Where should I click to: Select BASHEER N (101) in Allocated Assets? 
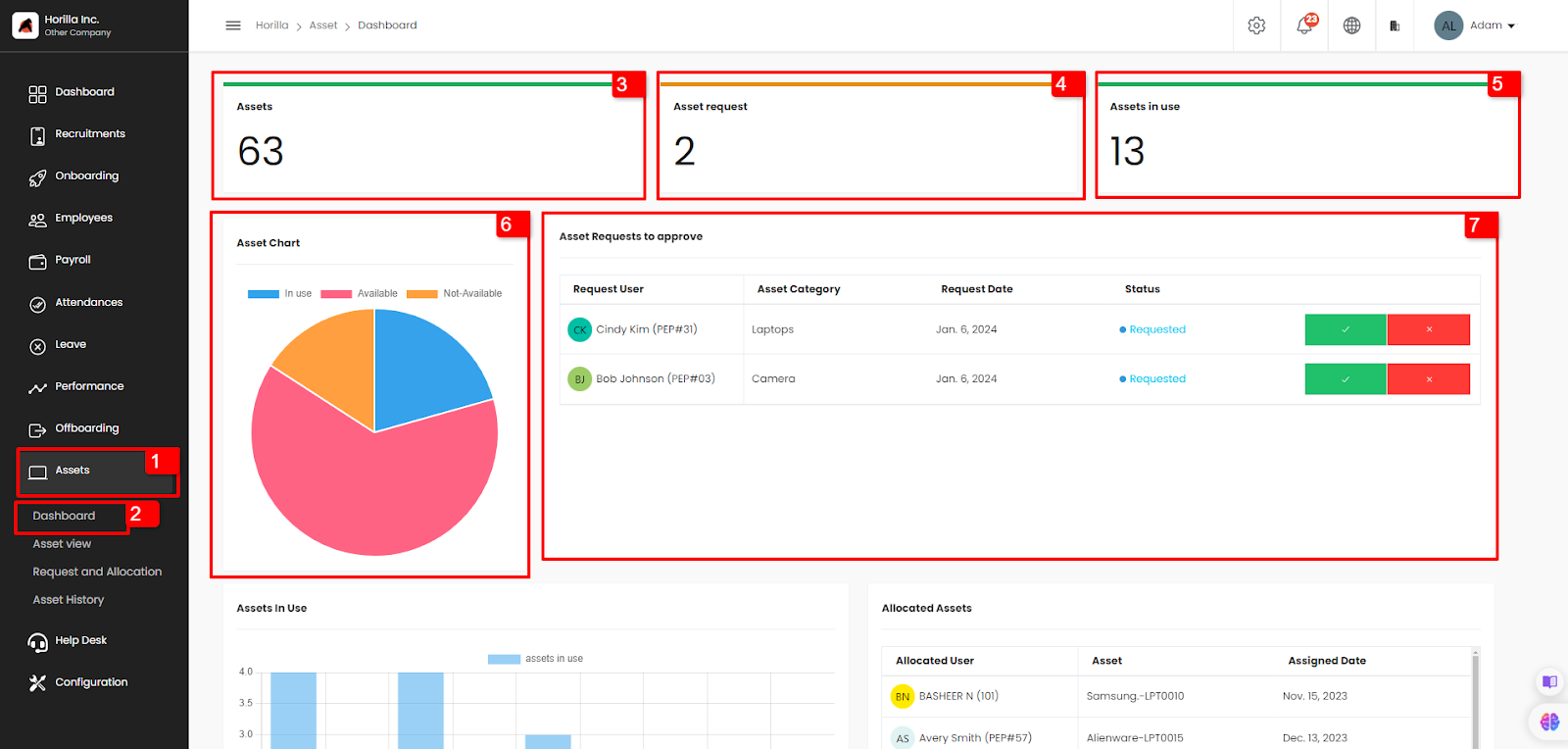point(958,697)
